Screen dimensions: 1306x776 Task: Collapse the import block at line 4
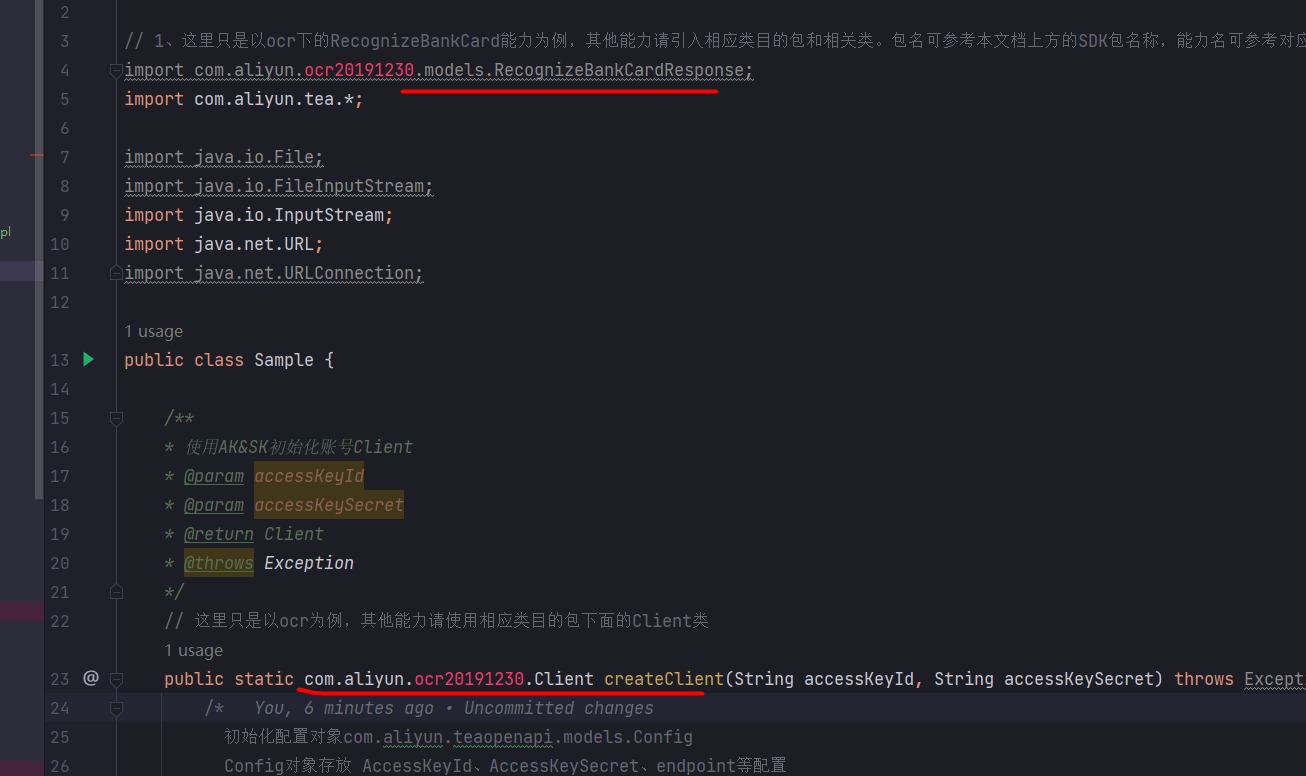coord(116,70)
